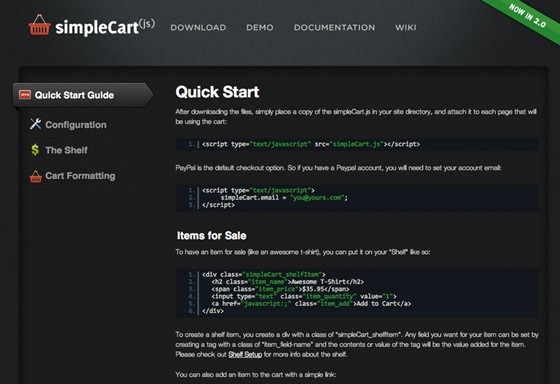Click the h2 Awesome T-Shirt code line
Screen dimensions: 560x384
[288, 282]
